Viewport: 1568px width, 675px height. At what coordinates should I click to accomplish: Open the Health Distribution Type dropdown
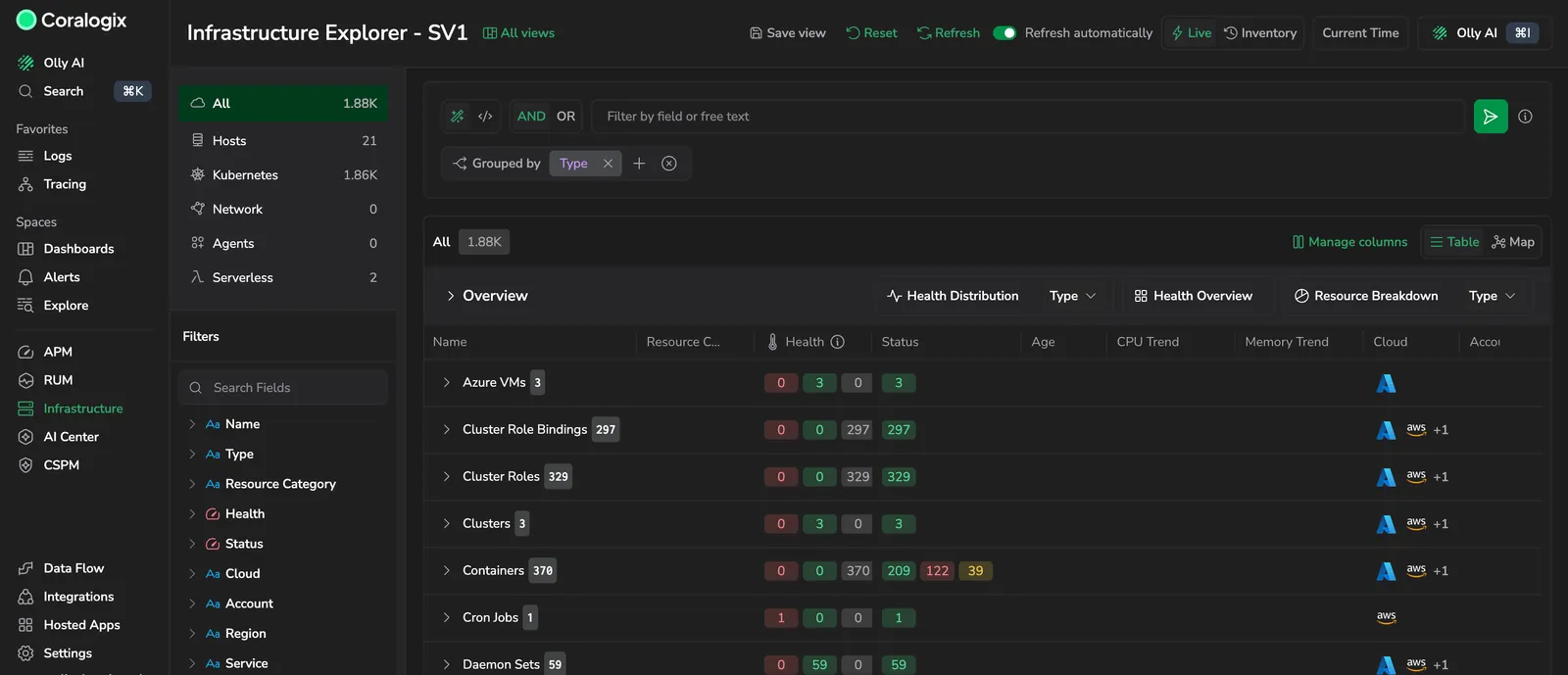pyautogui.click(x=1073, y=296)
